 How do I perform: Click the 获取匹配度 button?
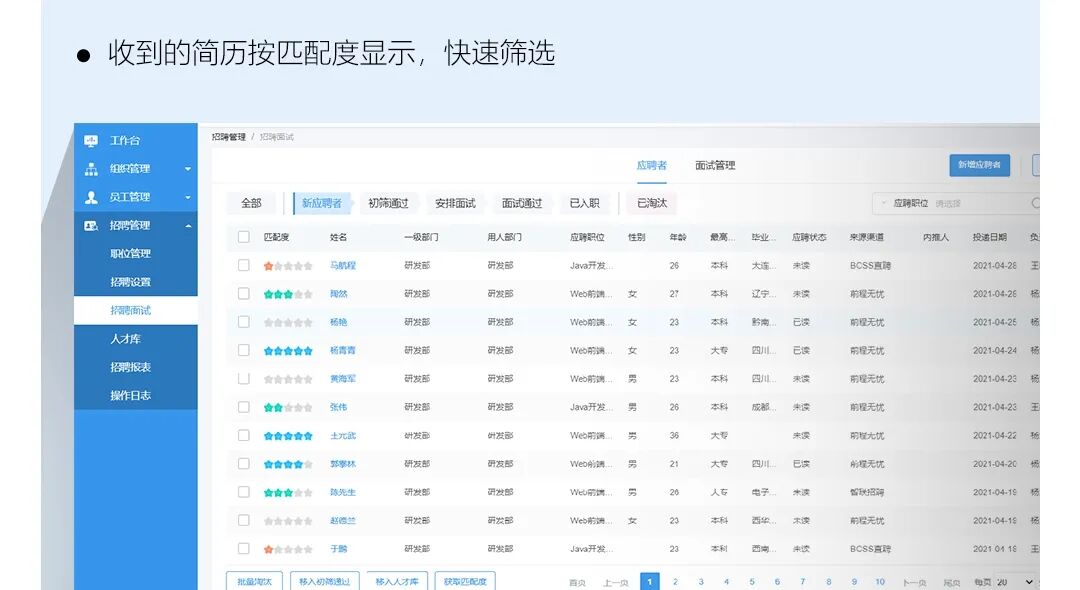[465, 581]
